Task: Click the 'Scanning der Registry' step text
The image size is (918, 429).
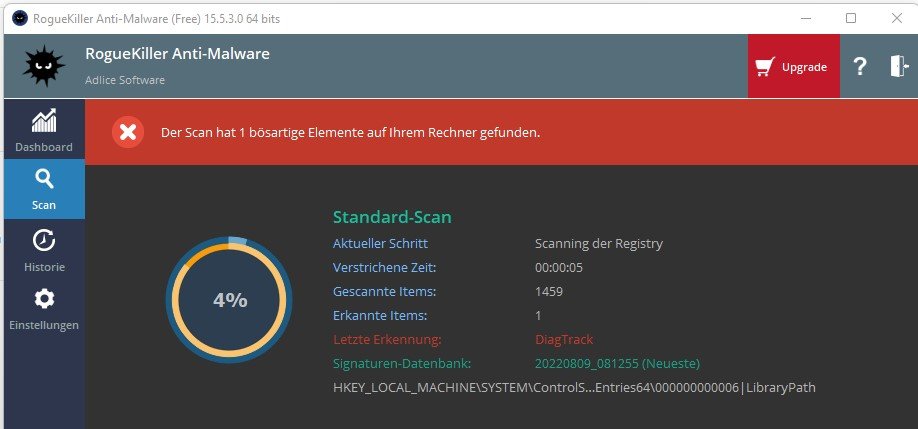Action: [x=599, y=243]
